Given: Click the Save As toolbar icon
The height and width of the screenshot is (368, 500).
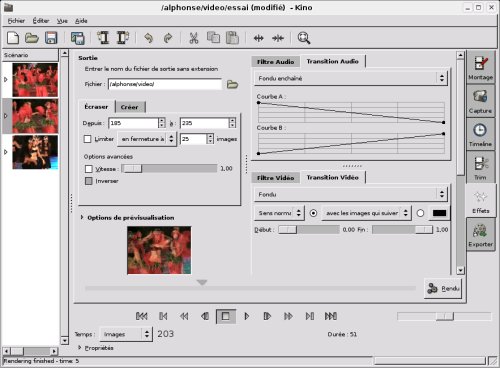Looking at the screenshot, I should point(78,38).
